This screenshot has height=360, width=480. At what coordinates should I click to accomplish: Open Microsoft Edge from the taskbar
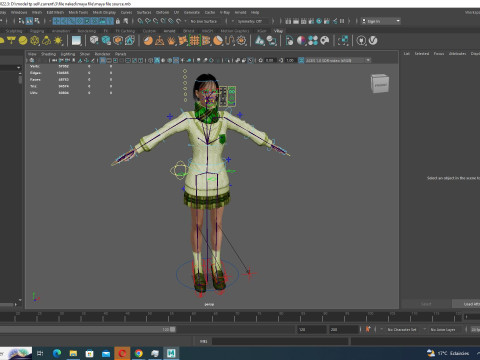click(57, 353)
